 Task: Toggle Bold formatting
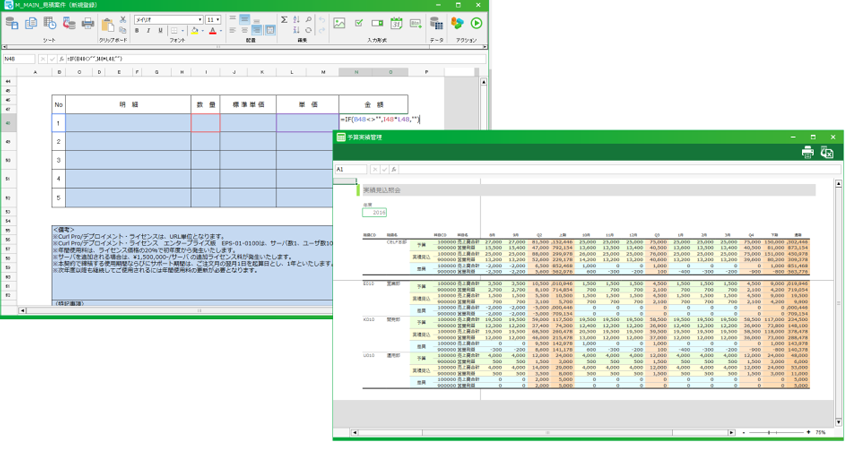137,31
